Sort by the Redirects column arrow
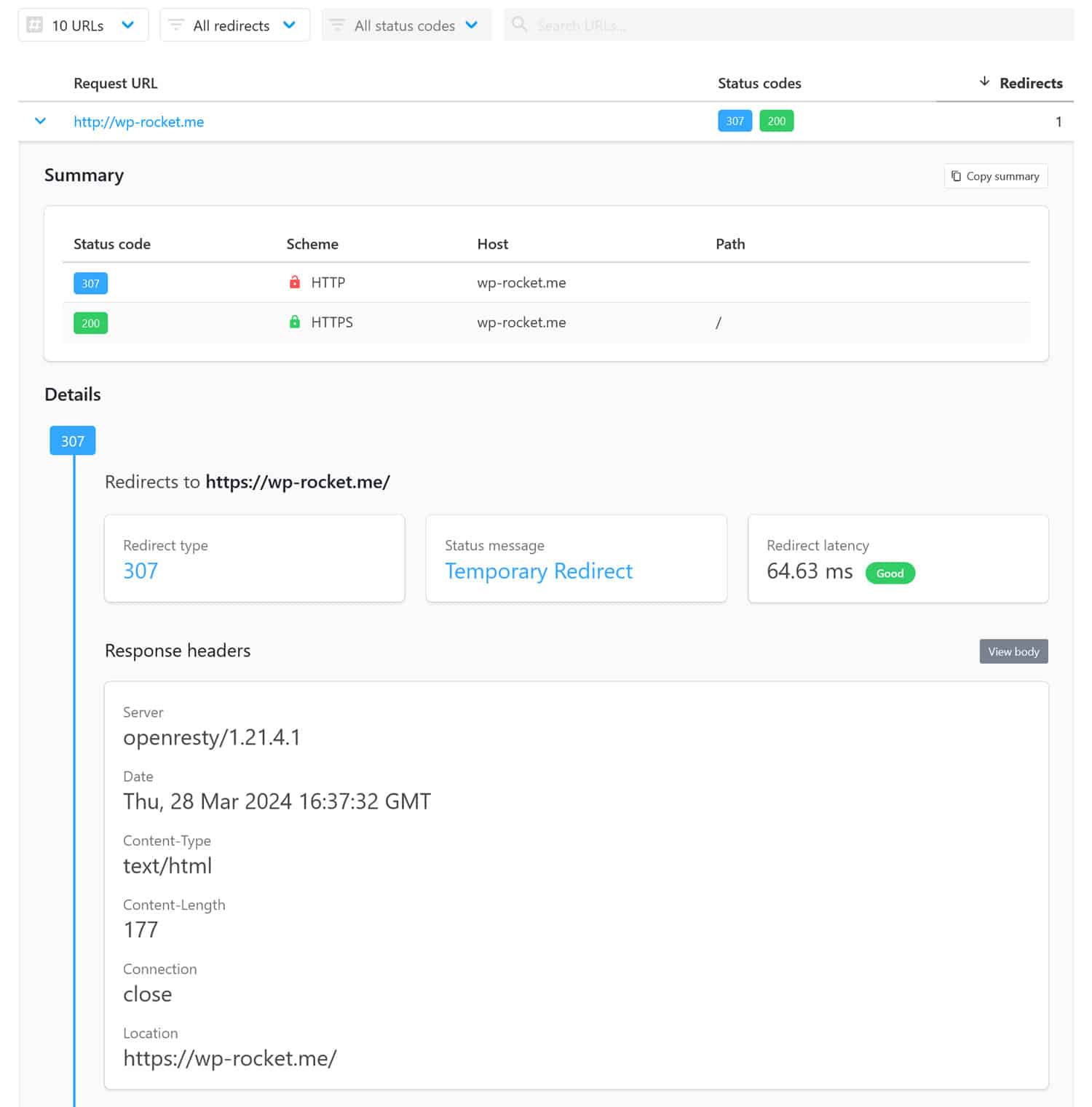The image size is (1092, 1107). click(x=984, y=82)
